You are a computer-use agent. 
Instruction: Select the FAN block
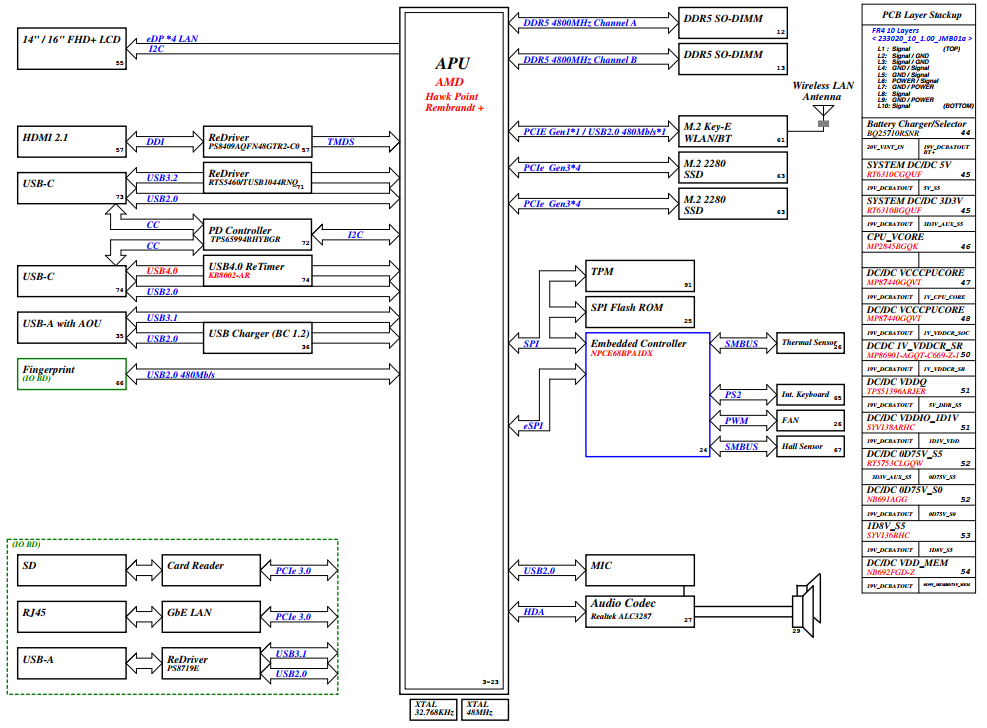coord(810,420)
